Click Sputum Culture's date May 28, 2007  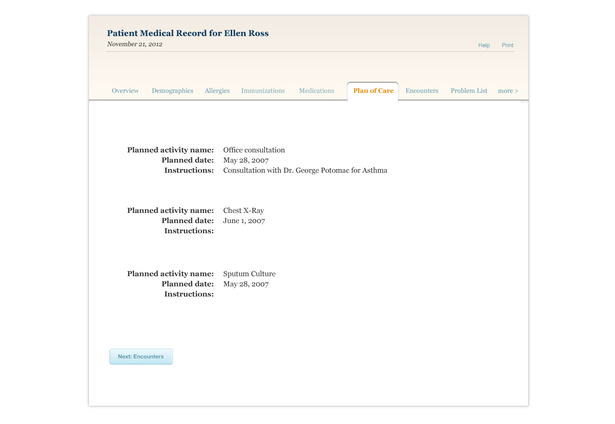[246, 284]
